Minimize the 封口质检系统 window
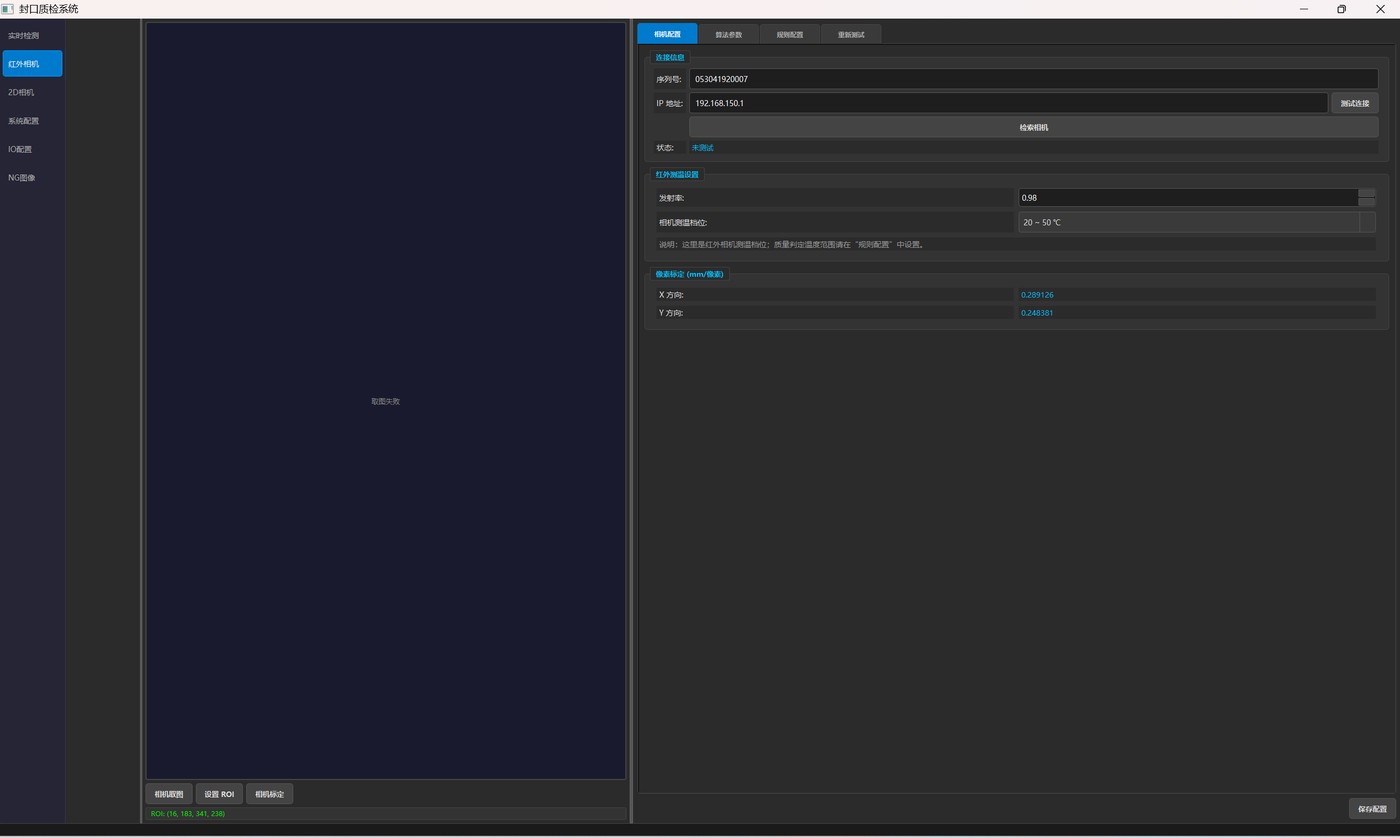The width and height of the screenshot is (1400, 838). point(1304,9)
